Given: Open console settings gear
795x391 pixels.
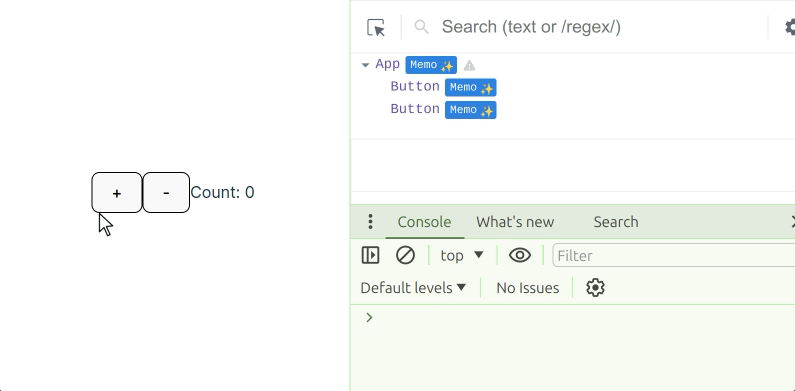Looking at the screenshot, I should pyautogui.click(x=595, y=288).
